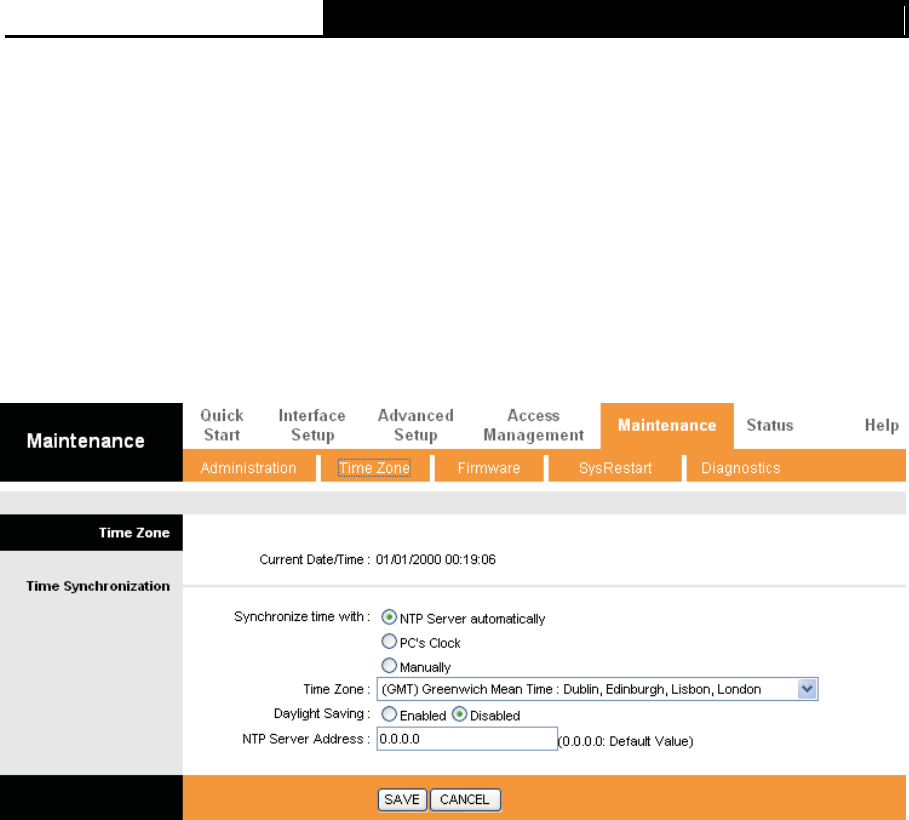Open the Quick Start tab
Viewport: 909px width, 820px height.
(221, 425)
